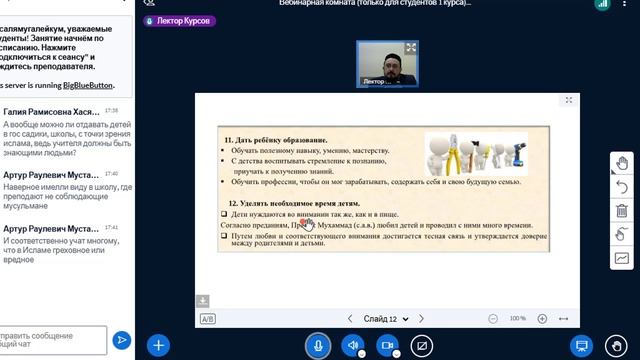Mute the microphone button

point(318,346)
